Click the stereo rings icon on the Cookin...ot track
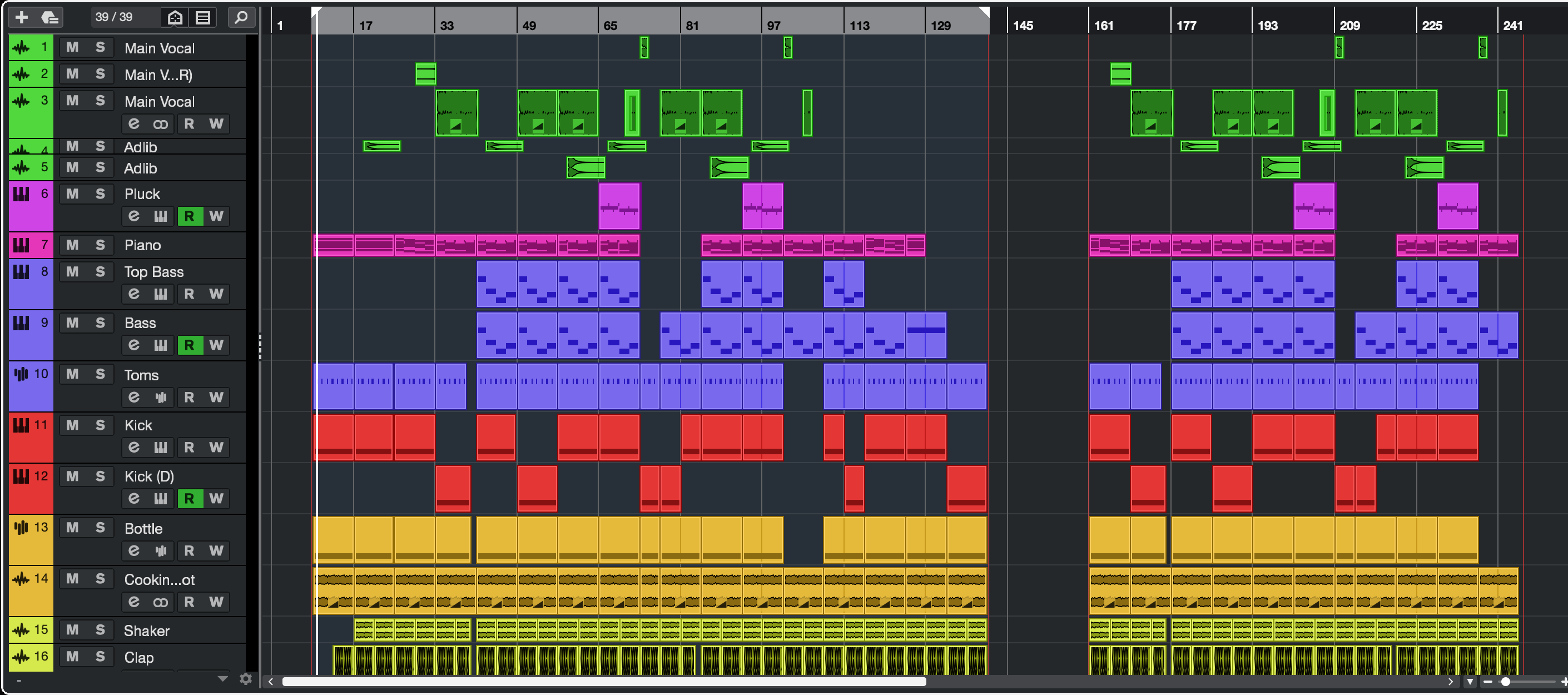The width and height of the screenshot is (1568, 695). click(161, 602)
